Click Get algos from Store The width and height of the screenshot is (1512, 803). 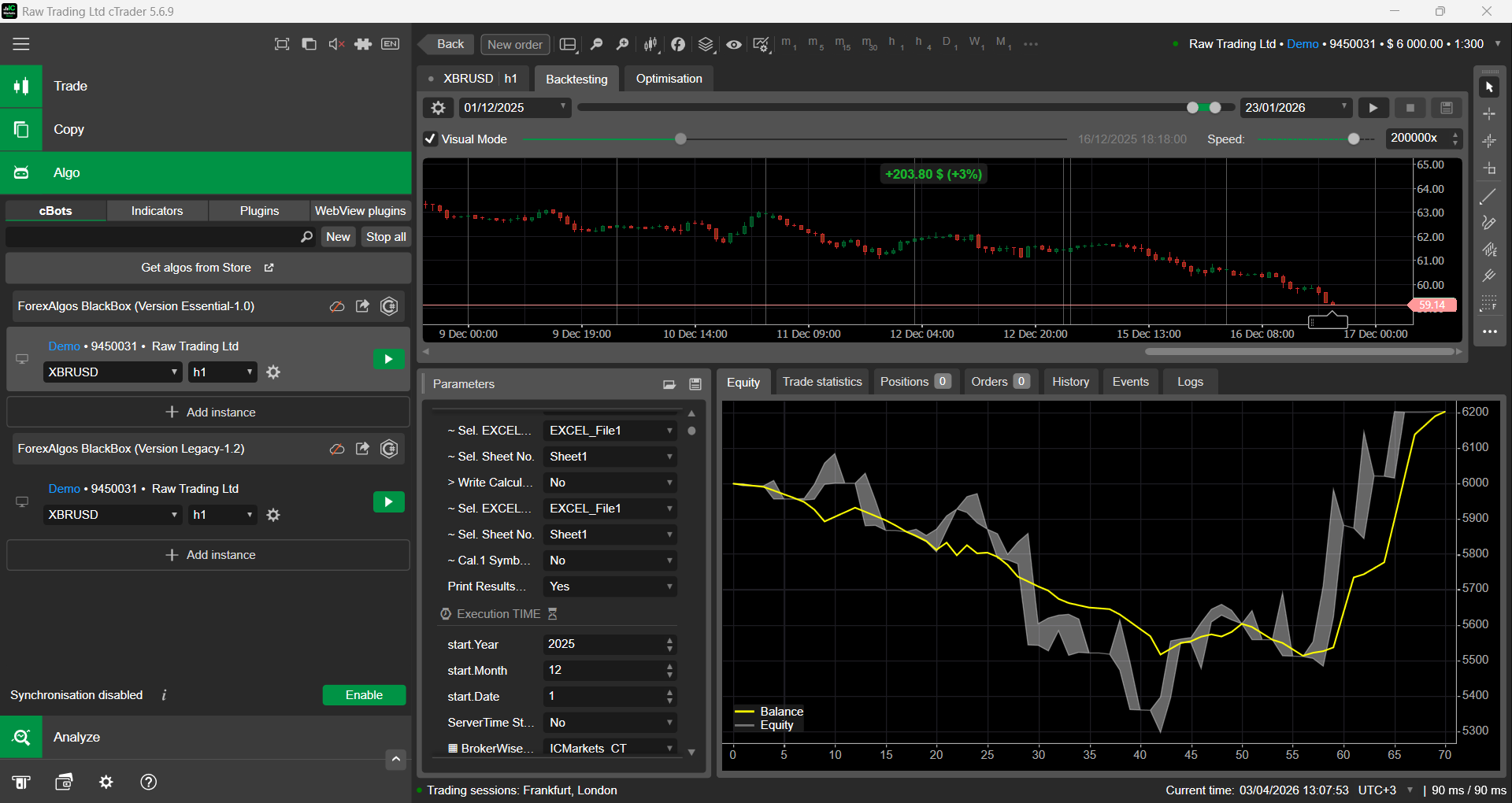[x=208, y=268]
